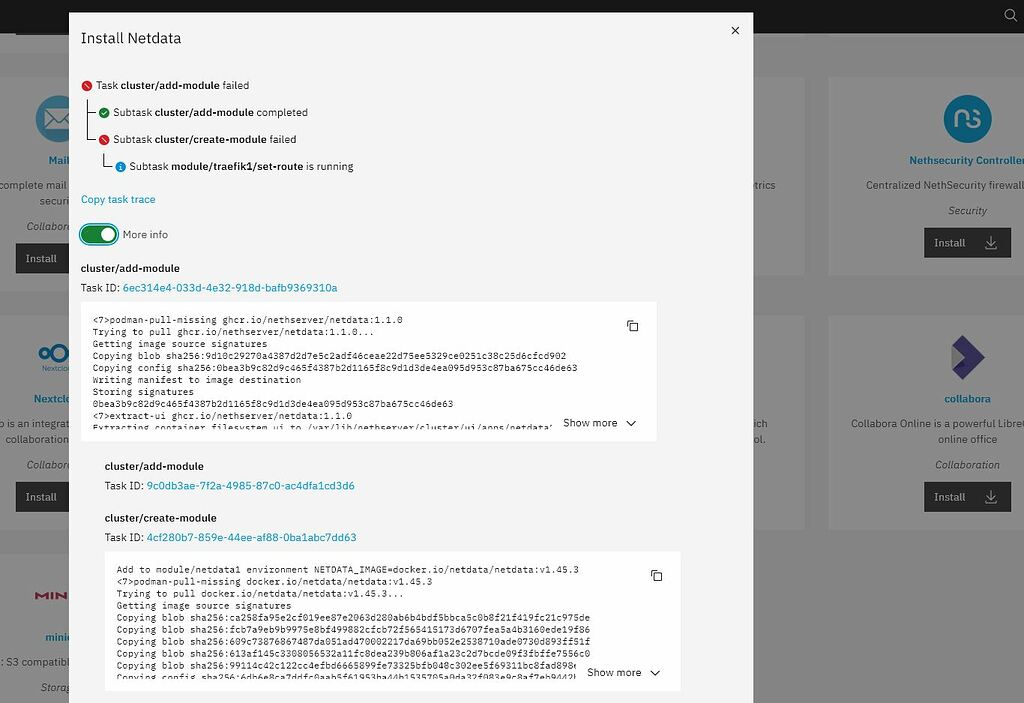This screenshot has width=1024, height=703.
Task: Expand Show more under the first log box
Action: pyautogui.click(x=599, y=423)
